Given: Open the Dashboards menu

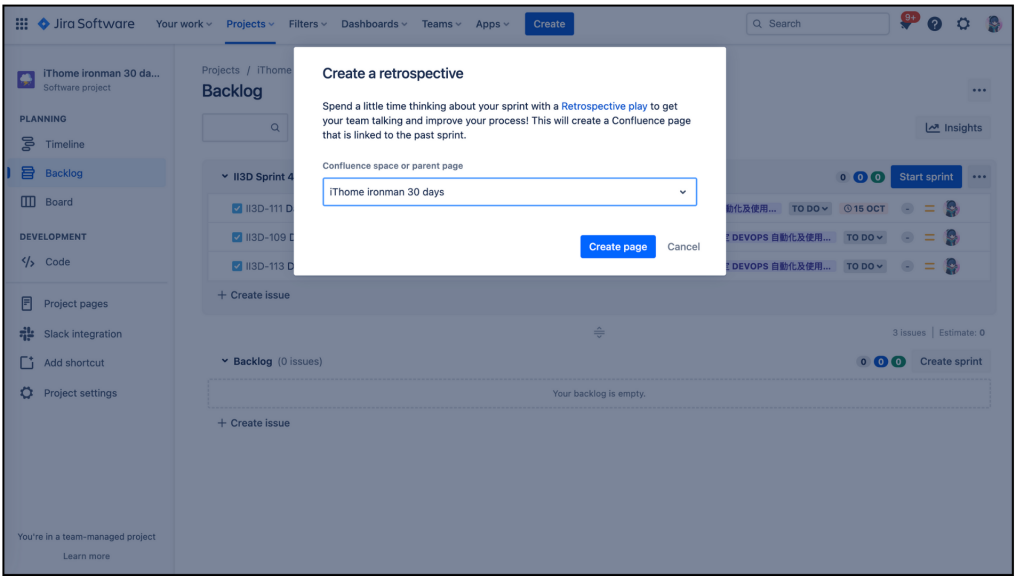Looking at the screenshot, I should [374, 24].
